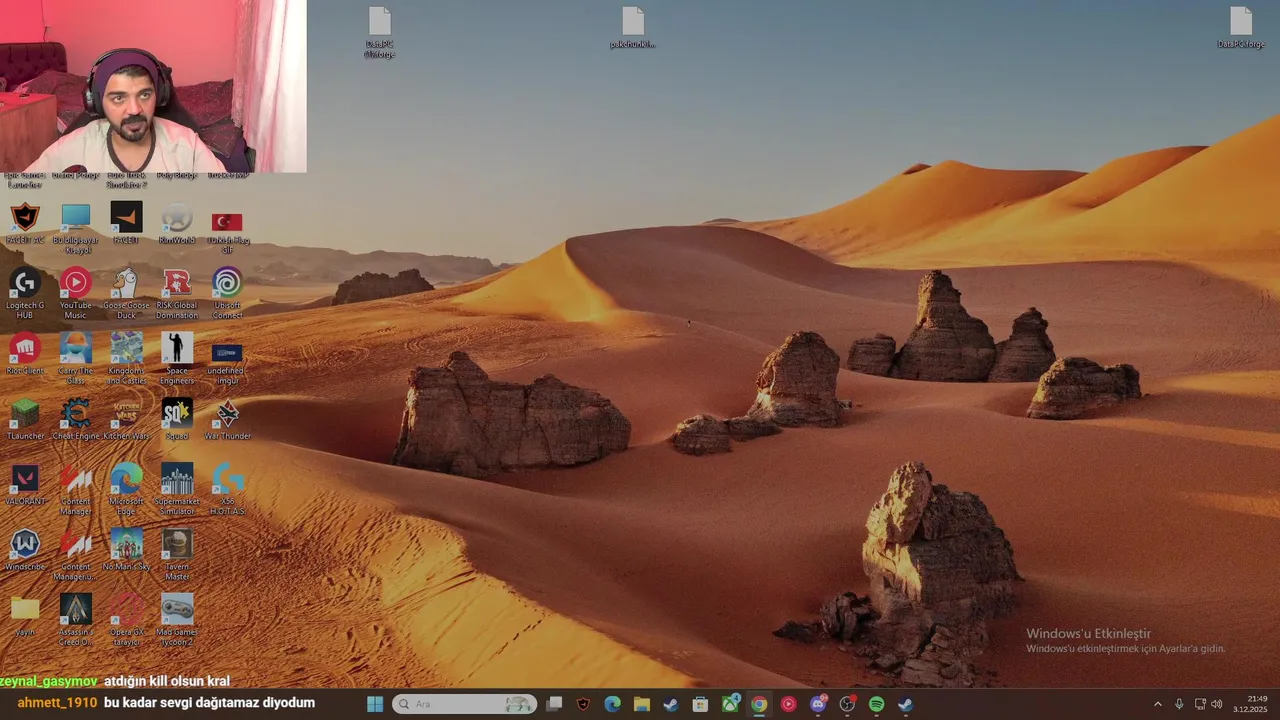Click the microphone tray icon
The image size is (1280, 720).
[x=1180, y=704]
